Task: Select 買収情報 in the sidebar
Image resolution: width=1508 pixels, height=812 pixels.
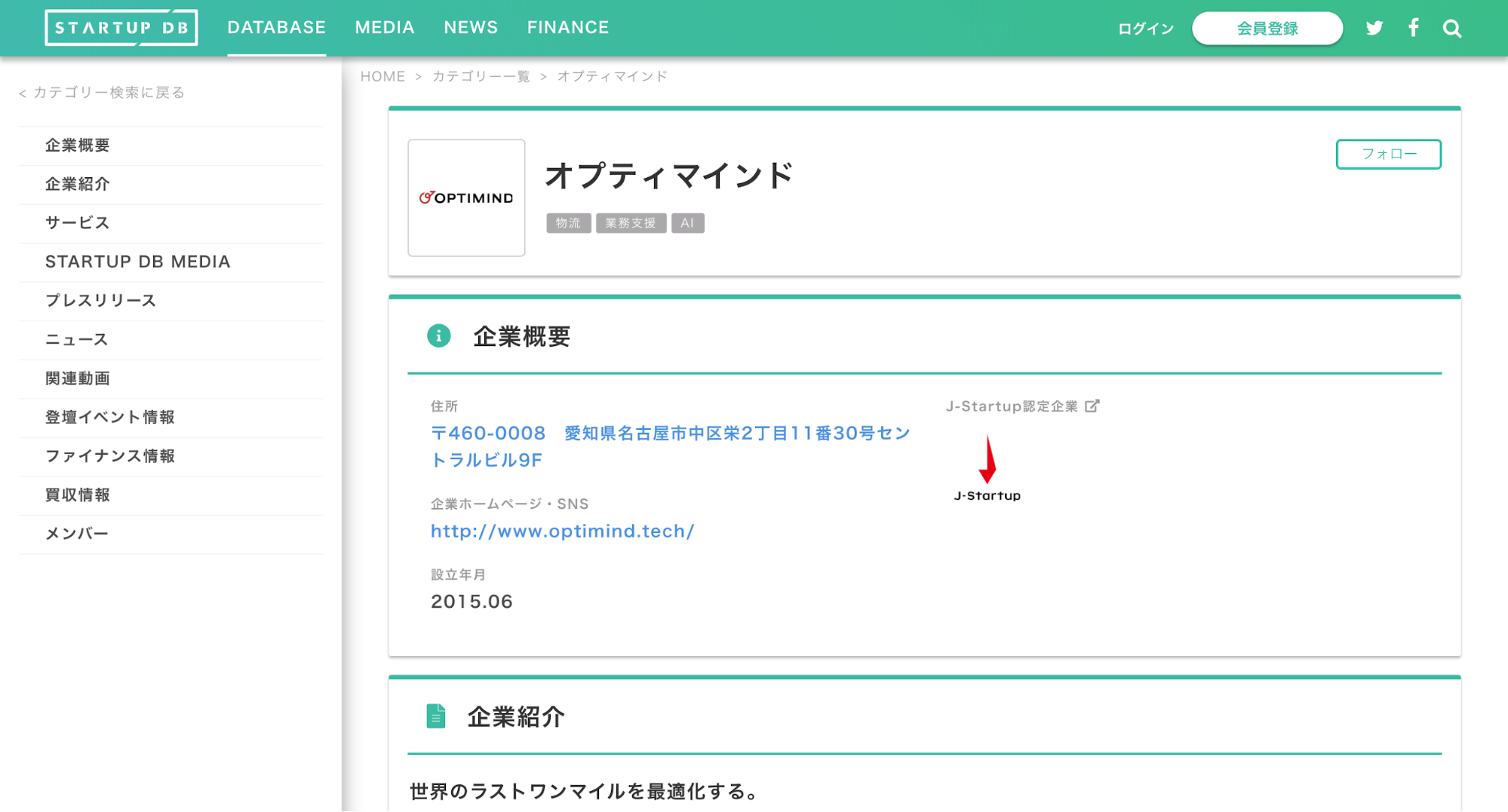Action: [170, 495]
